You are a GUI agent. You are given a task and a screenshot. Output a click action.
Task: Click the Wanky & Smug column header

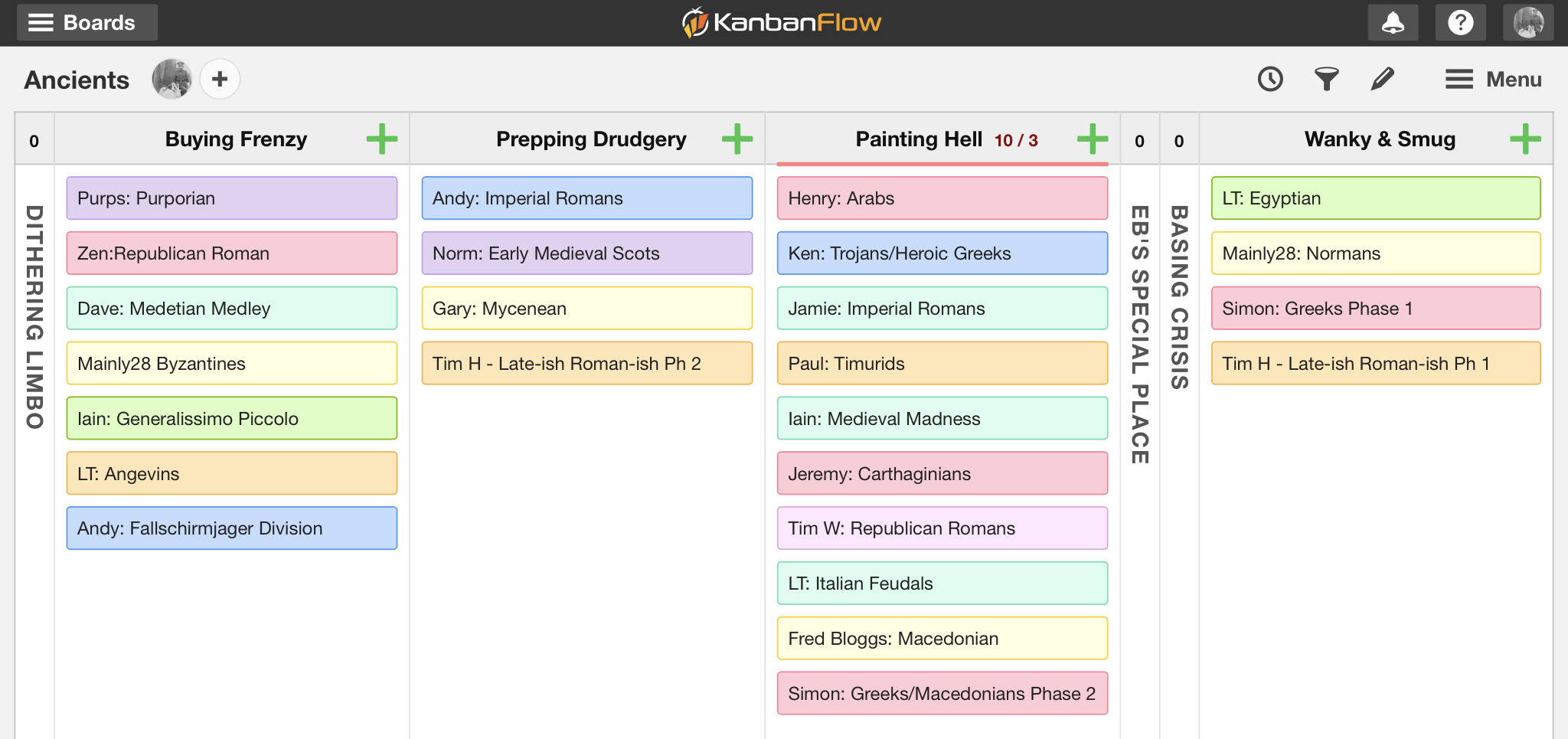(x=1380, y=139)
